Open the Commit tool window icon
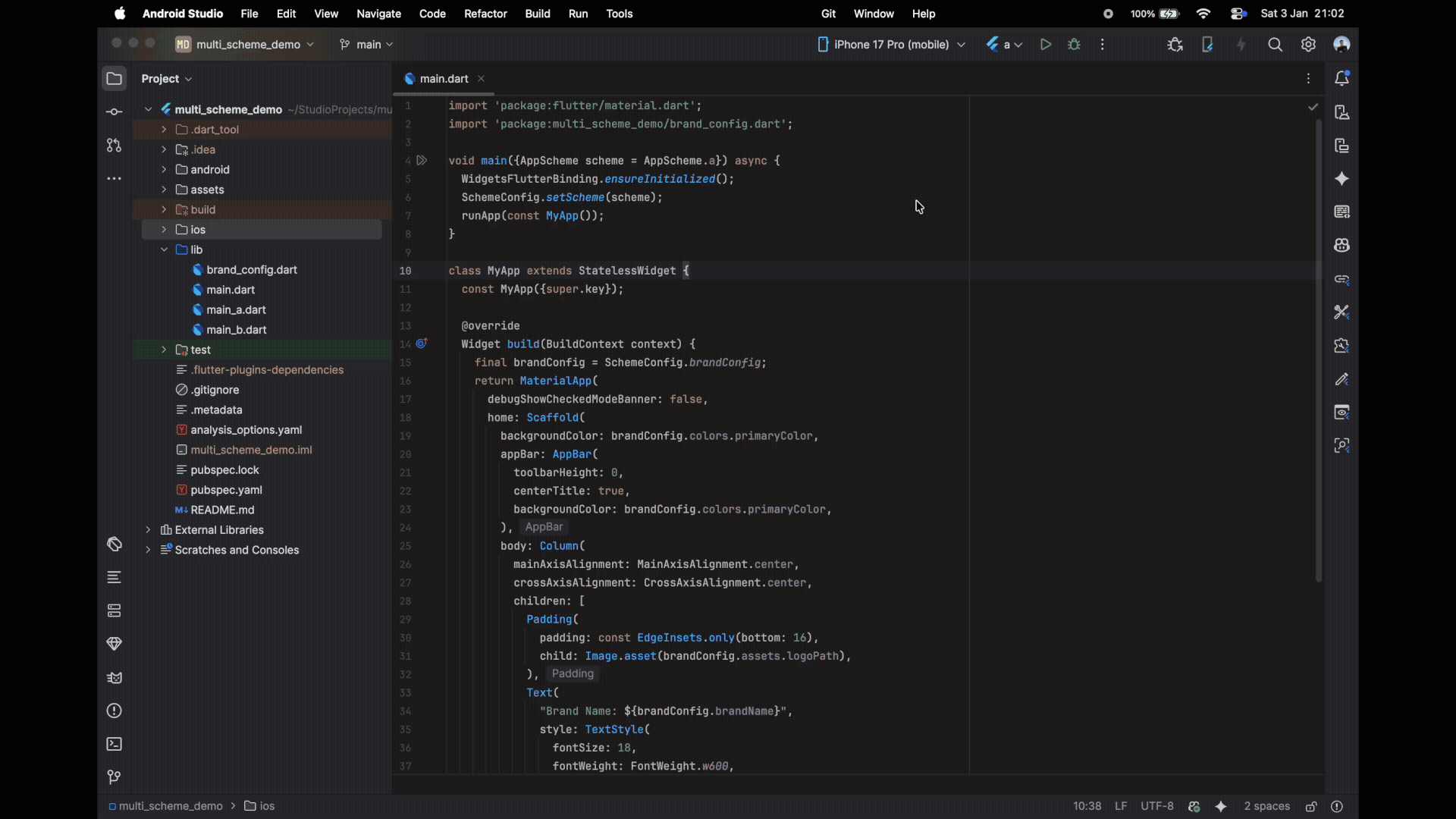The image size is (1456, 819). (114, 112)
